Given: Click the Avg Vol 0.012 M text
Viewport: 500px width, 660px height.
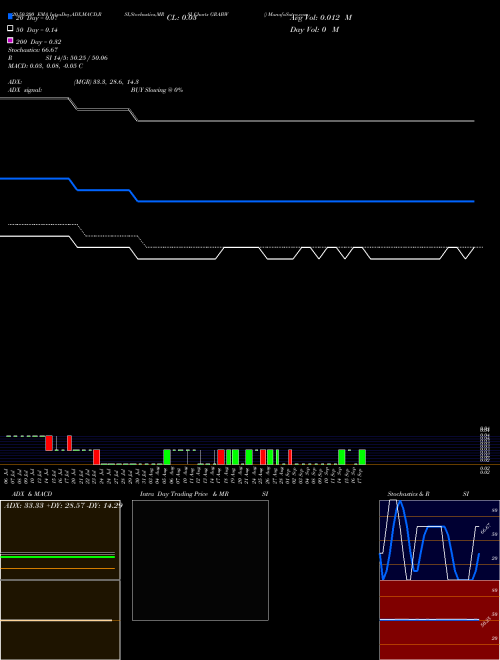Looking at the screenshot, I should click(x=320, y=18).
